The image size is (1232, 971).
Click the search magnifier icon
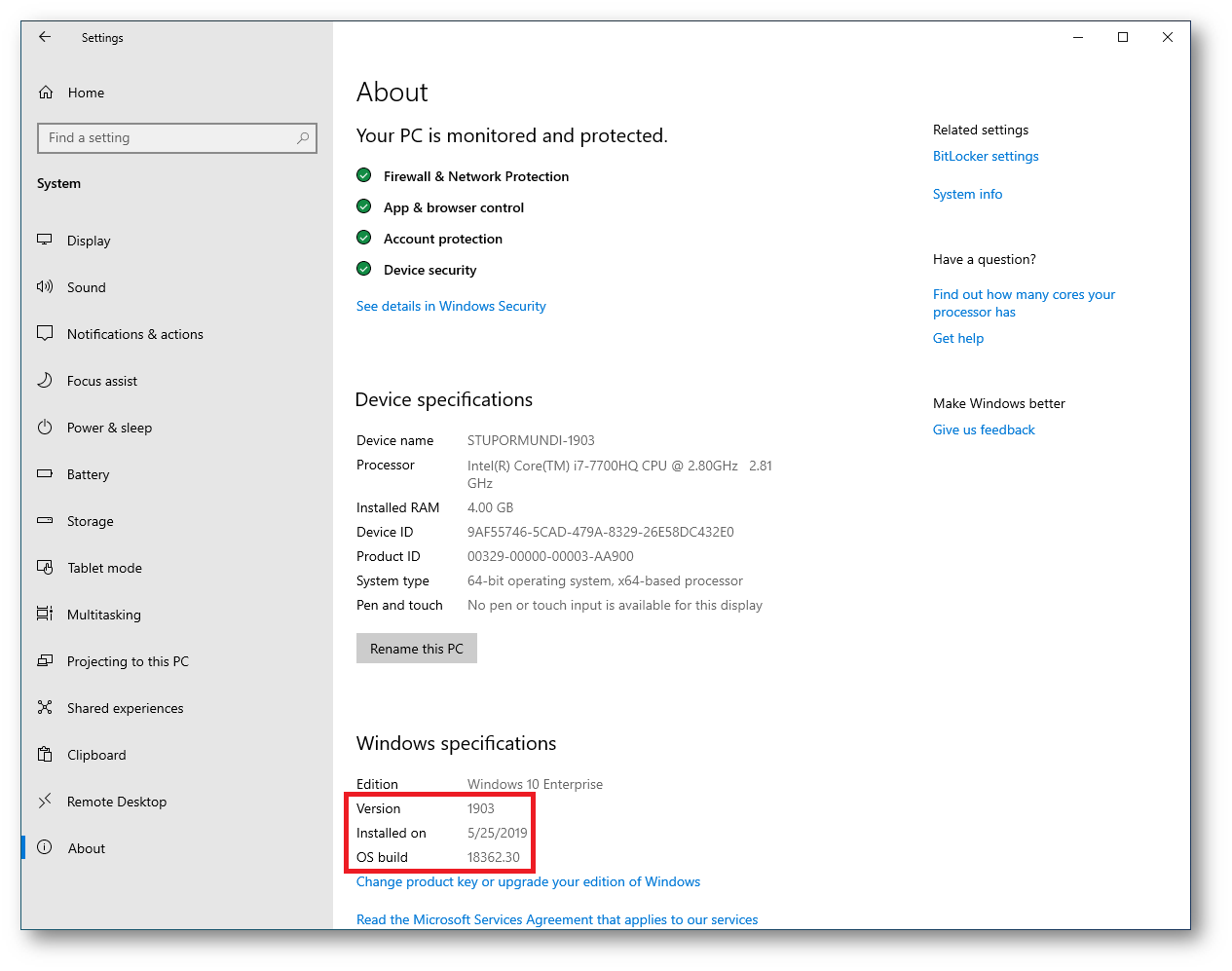[303, 137]
